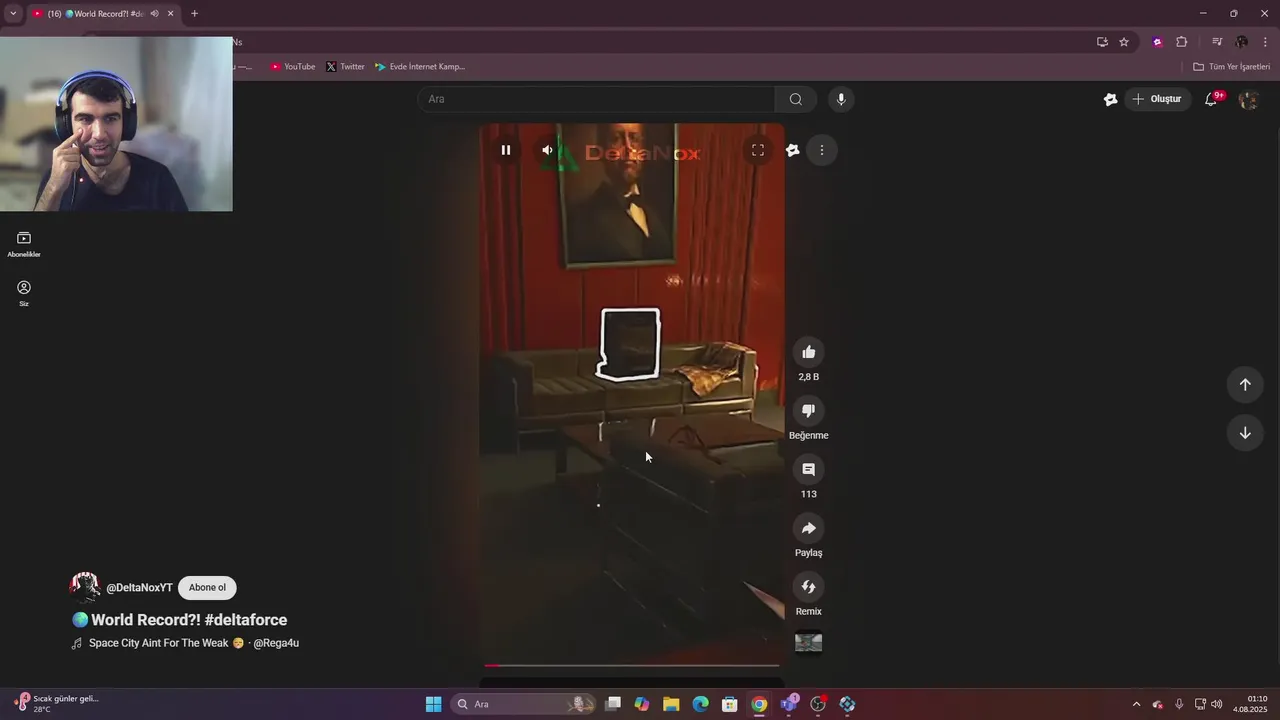The height and width of the screenshot is (720, 1280).
Task: Open the star icon left of Oluştur
Action: click(1110, 99)
